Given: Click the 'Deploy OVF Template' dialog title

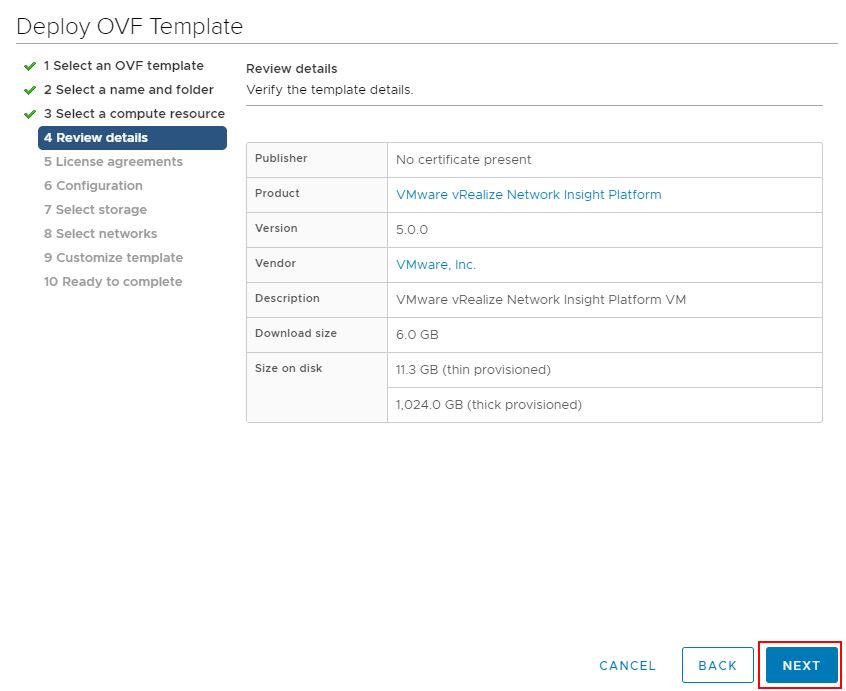Looking at the screenshot, I should tap(130, 26).
